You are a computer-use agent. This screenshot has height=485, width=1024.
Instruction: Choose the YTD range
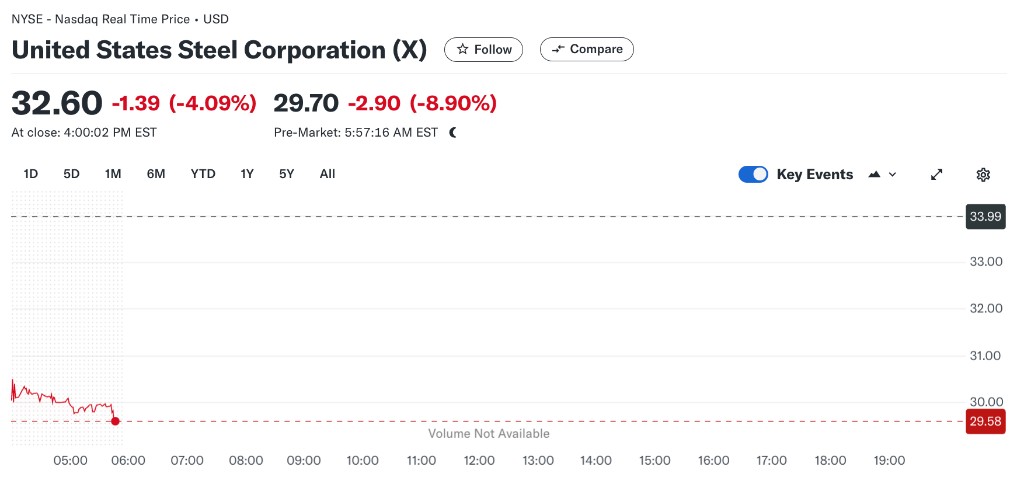[203, 174]
